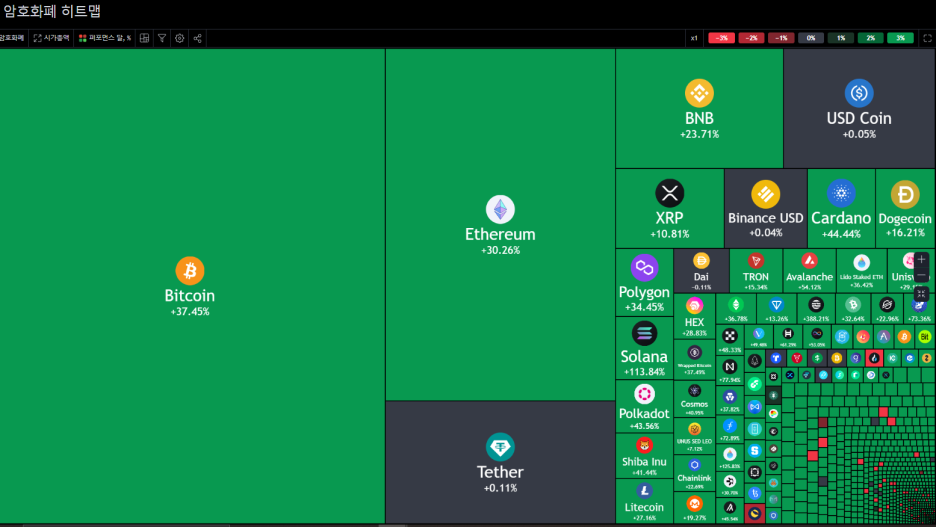Select the tile showing +125.83%
The height and width of the screenshot is (527, 936).
pyautogui.click(x=730, y=458)
